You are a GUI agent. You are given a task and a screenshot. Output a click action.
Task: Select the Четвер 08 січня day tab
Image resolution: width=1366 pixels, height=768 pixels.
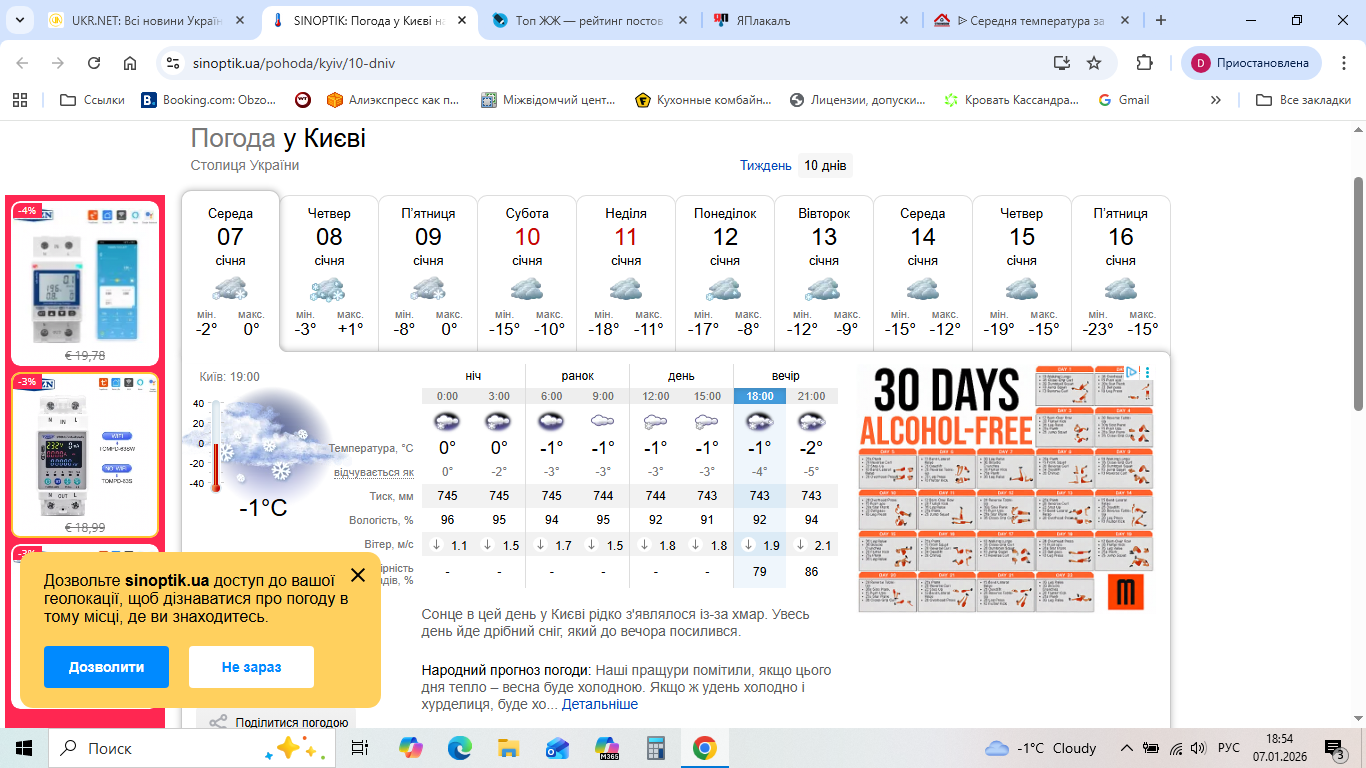(x=329, y=273)
